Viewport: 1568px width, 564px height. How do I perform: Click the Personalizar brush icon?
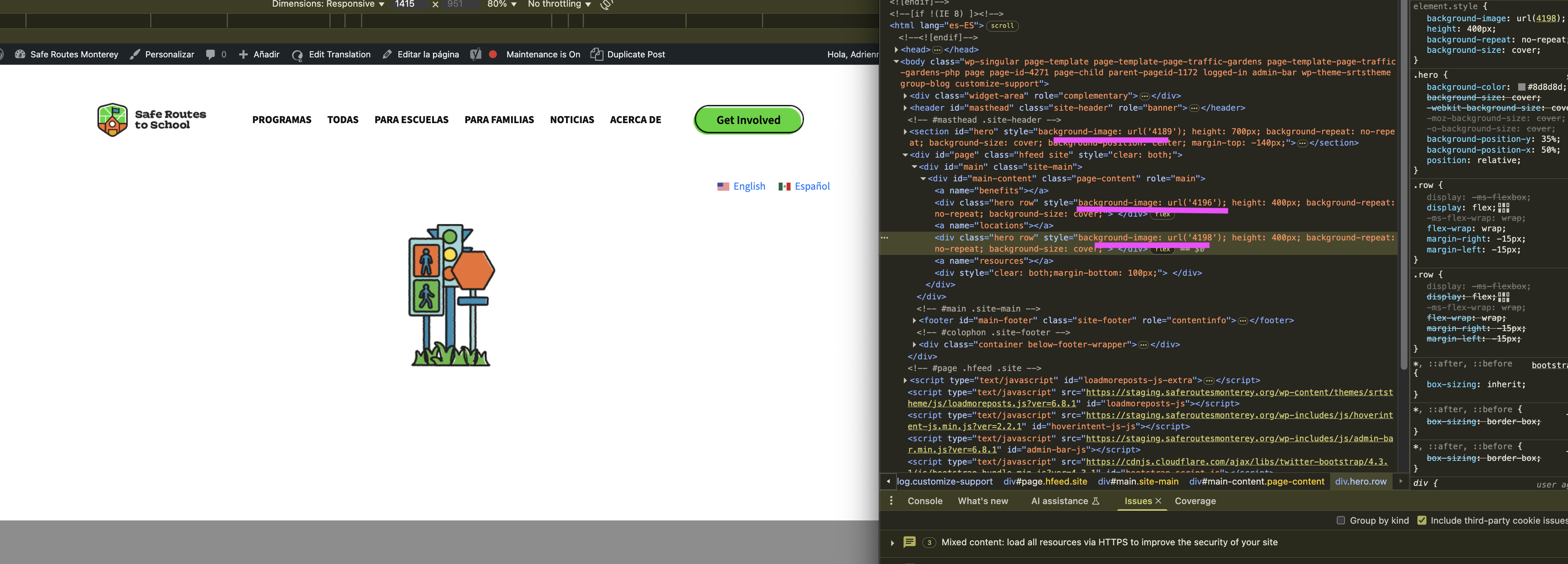[135, 54]
